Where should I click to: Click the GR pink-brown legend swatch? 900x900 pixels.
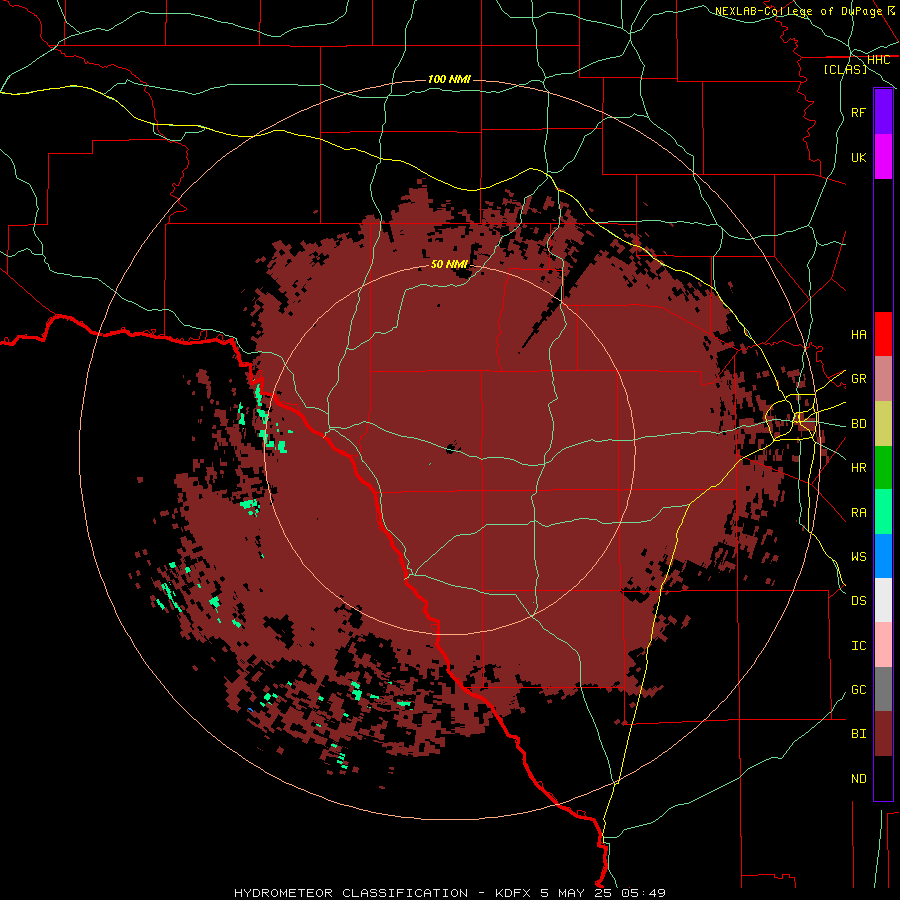point(883,379)
